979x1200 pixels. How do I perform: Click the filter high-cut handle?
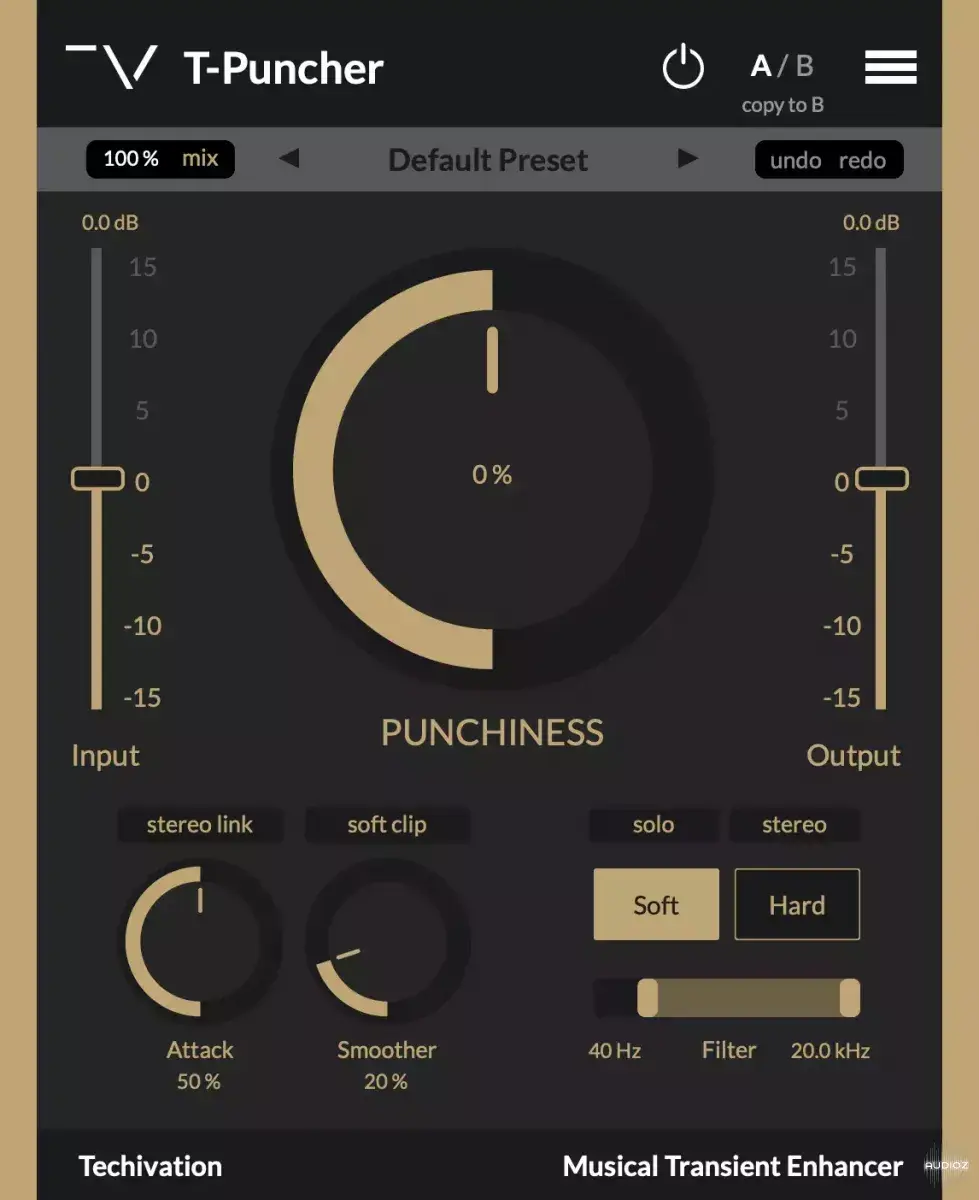pos(850,997)
